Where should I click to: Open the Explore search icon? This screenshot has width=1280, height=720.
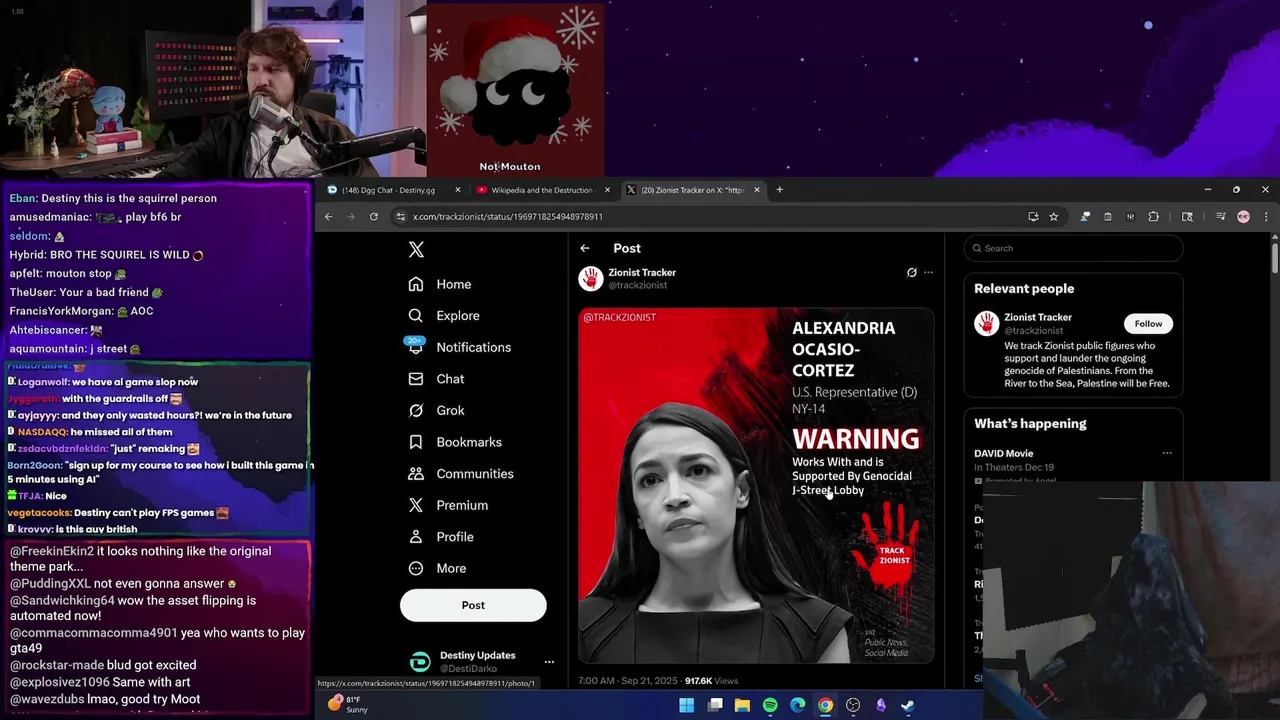click(416, 316)
